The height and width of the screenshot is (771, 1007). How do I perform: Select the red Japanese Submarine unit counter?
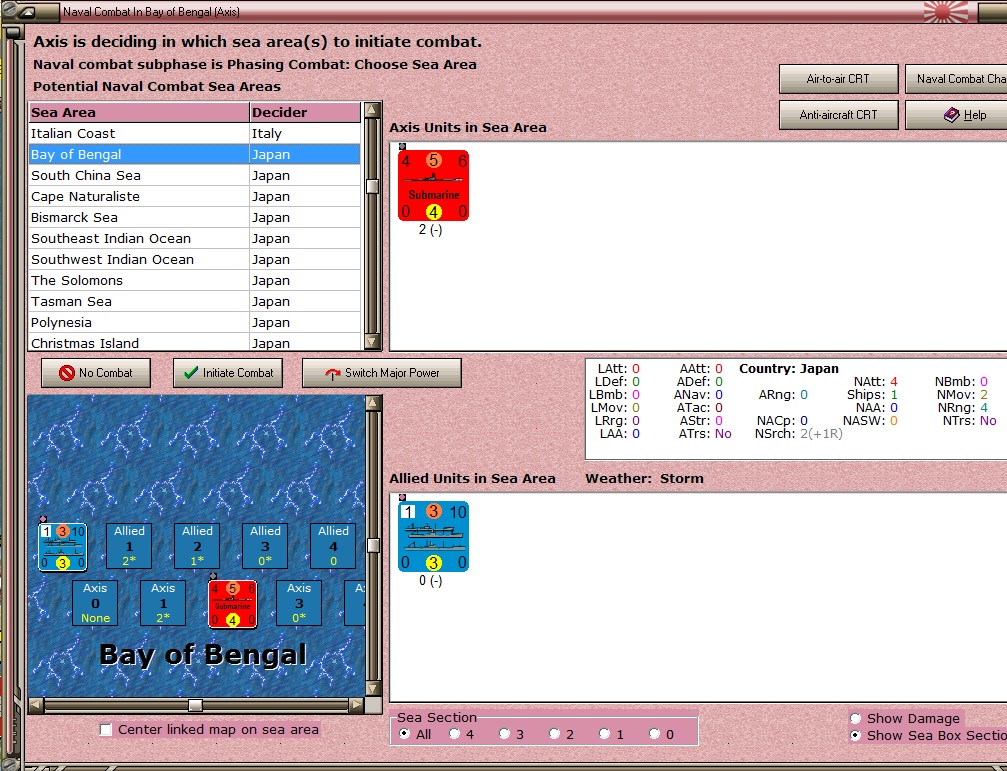433,186
